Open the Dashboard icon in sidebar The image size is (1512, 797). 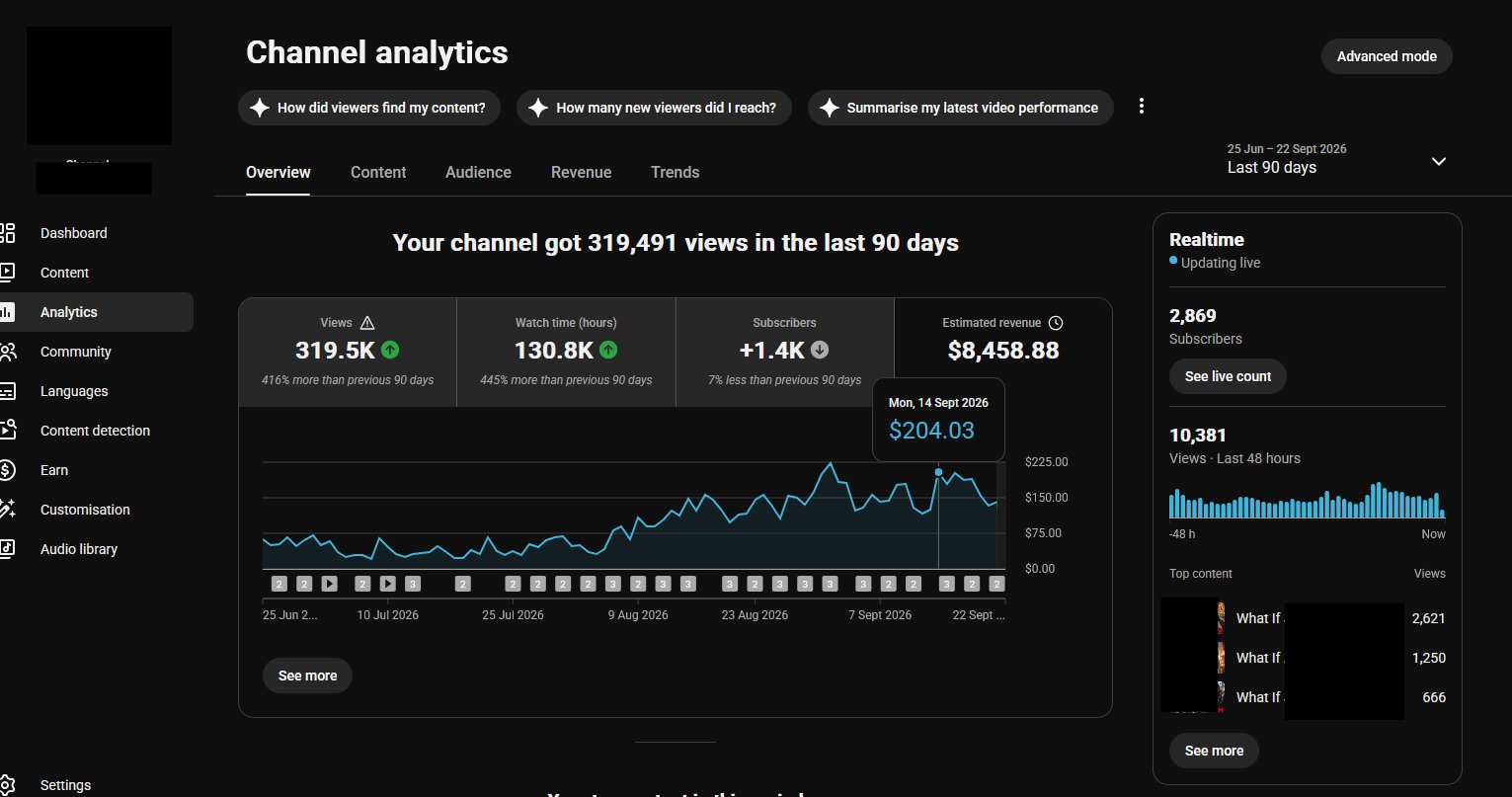tap(7, 233)
